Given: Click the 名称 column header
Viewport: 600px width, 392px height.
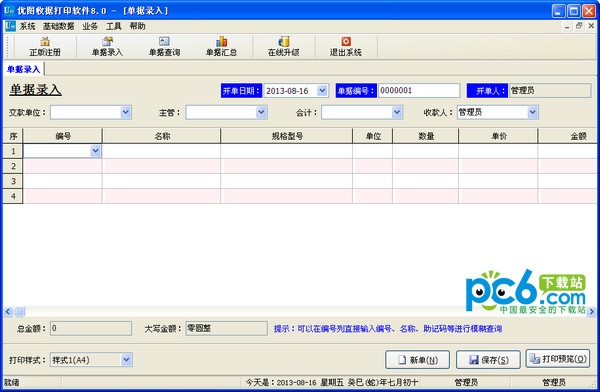Looking at the screenshot, I should [x=161, y=136].
